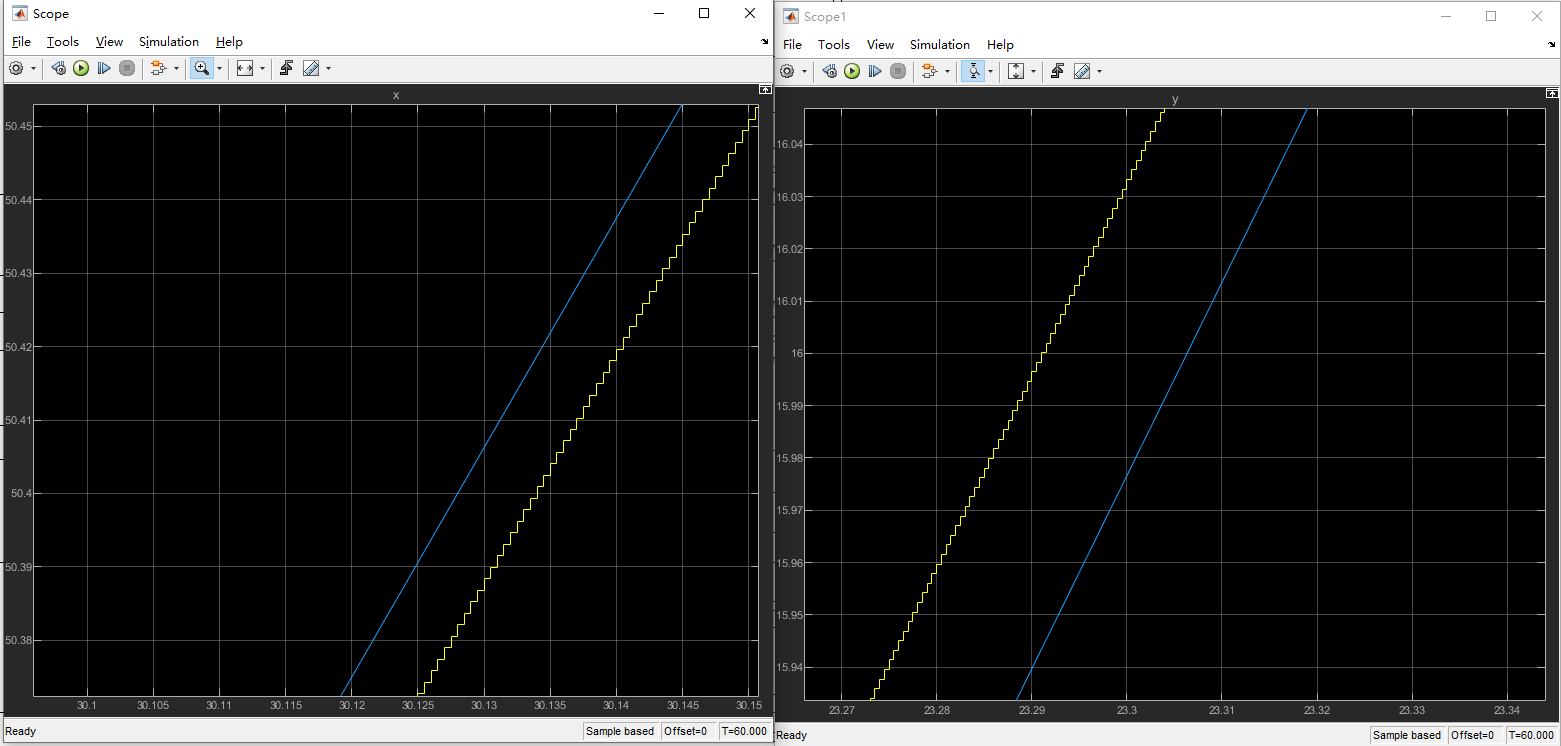Screen dimensions: 1561x746
Task: Click step back icon in Scope1 window
Action: coord(830,72)
